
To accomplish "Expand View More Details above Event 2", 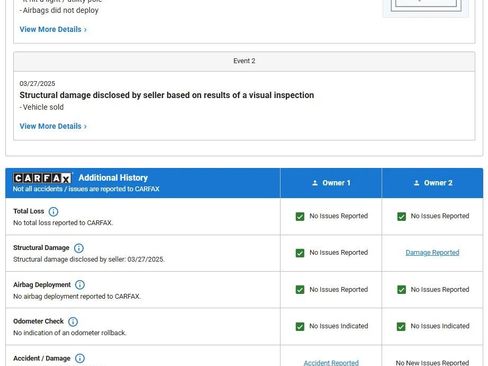I will click(53, 29).
